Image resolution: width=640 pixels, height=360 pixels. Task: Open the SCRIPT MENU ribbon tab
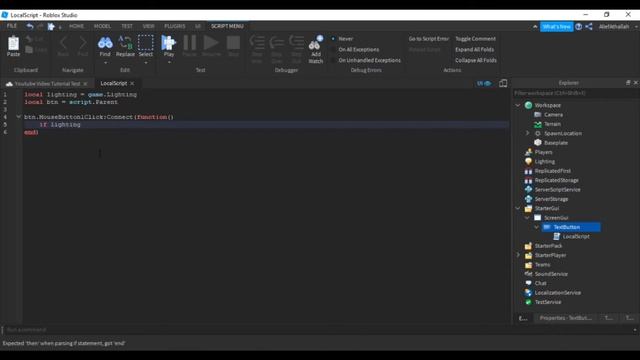click(x=227, y=26)
